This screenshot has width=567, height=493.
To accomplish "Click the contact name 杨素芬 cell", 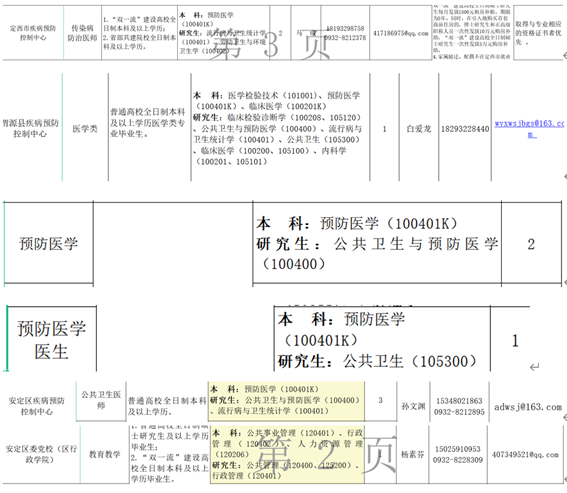I will (x=413, y=454).
